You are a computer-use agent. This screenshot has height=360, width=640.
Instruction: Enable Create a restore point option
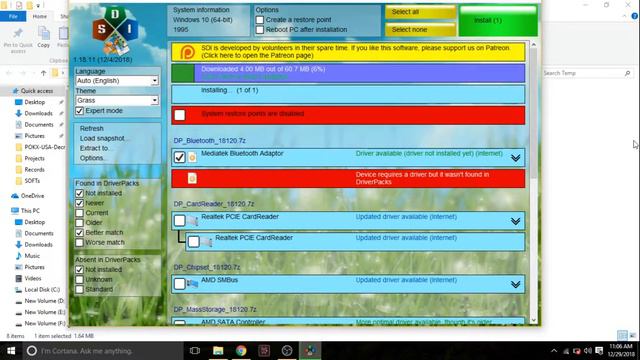[260, 20]
